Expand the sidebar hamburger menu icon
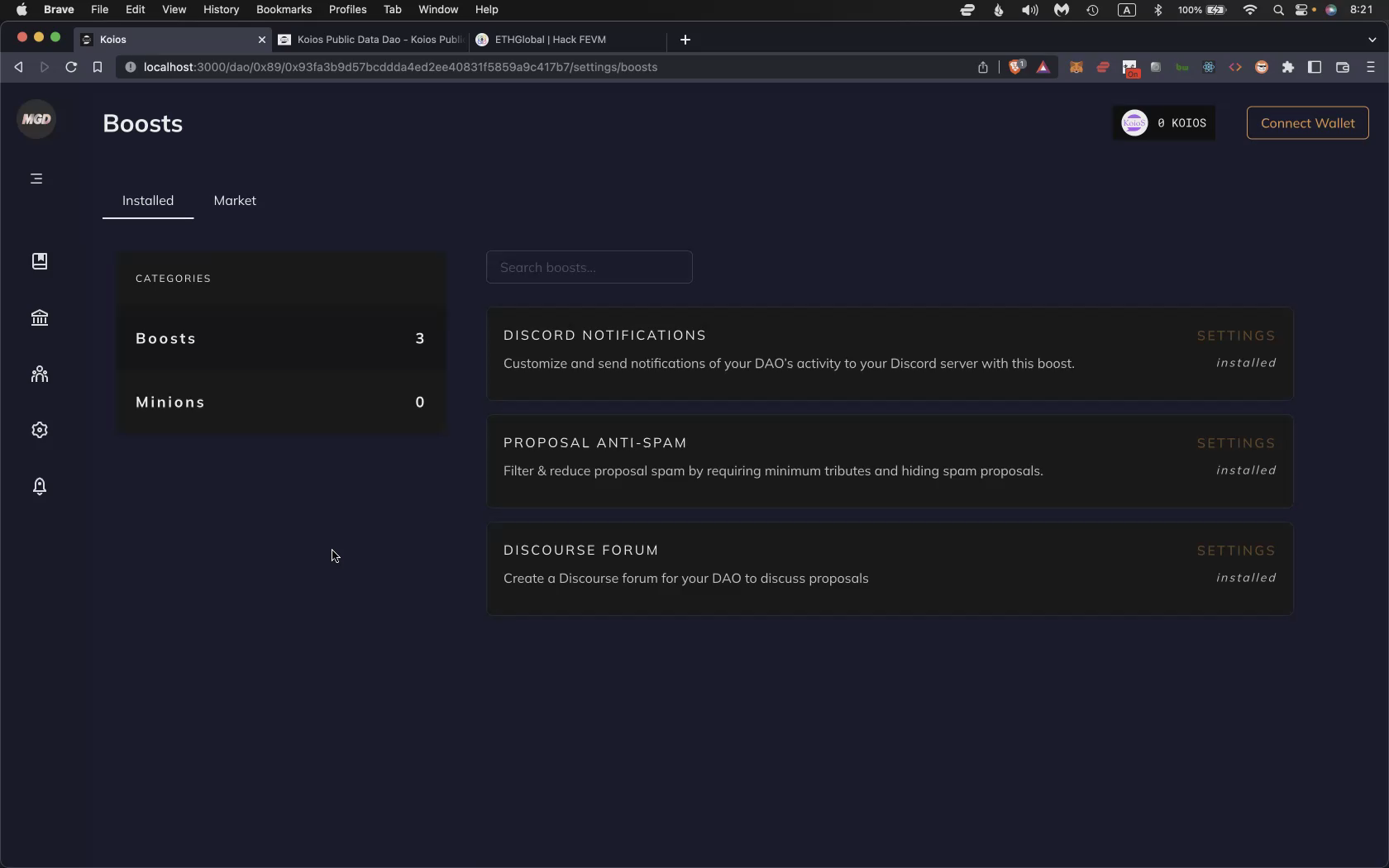 [x=36, y=179]
